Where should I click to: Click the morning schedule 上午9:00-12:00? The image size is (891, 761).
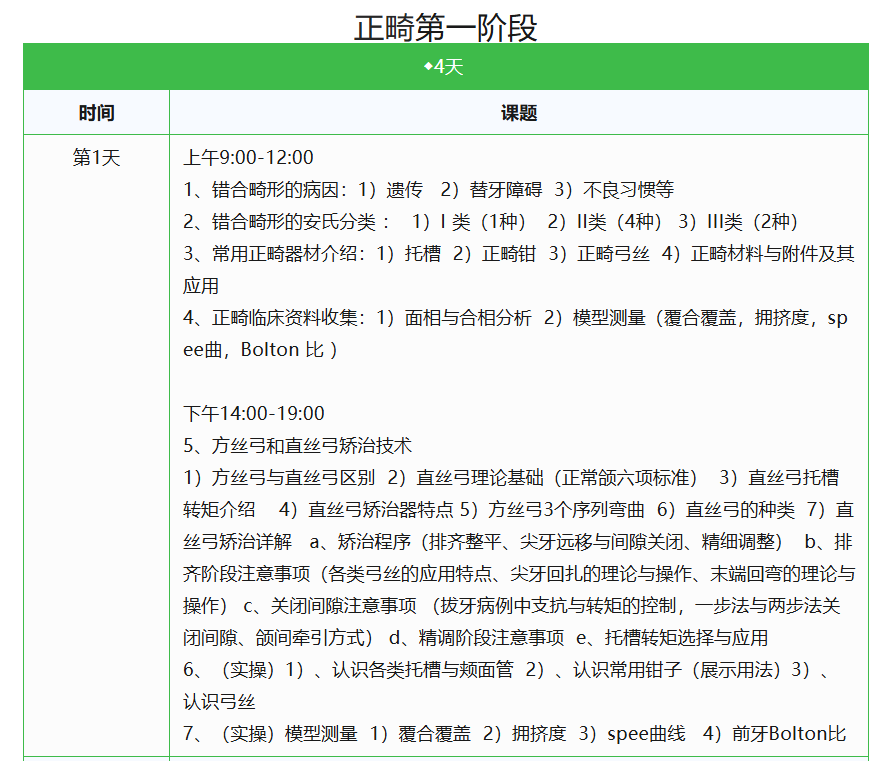point(248,157)
